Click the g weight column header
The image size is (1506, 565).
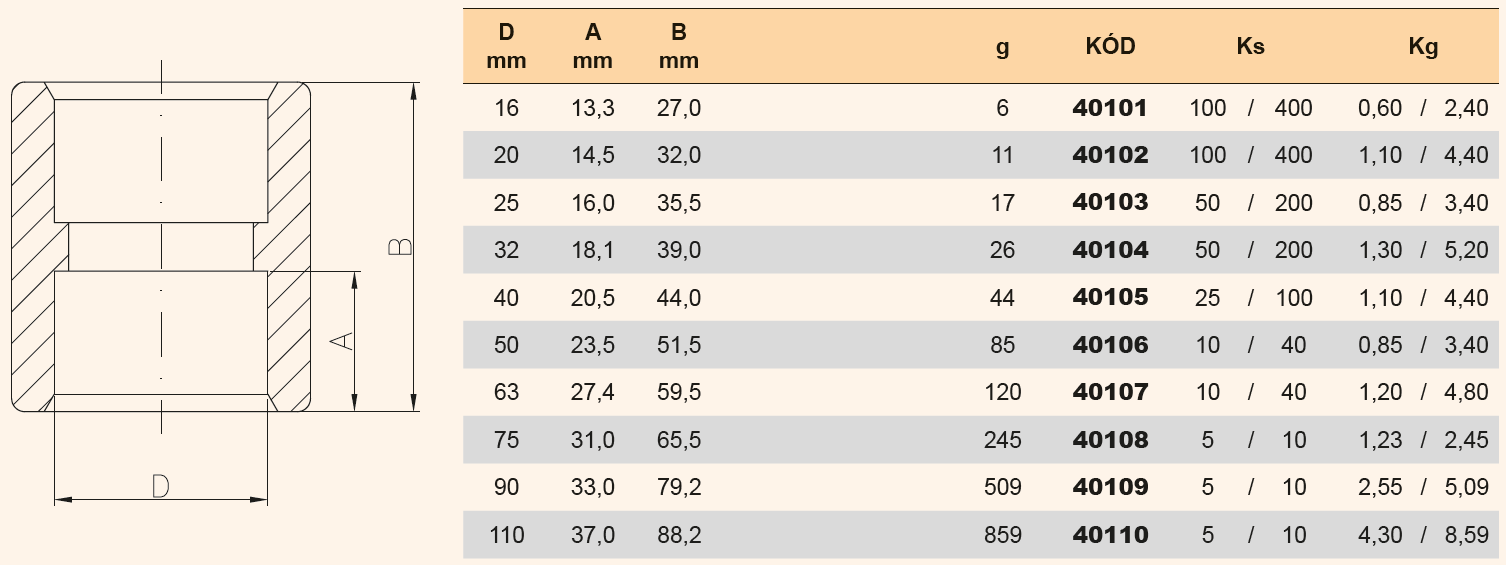tap(1003, 49)
